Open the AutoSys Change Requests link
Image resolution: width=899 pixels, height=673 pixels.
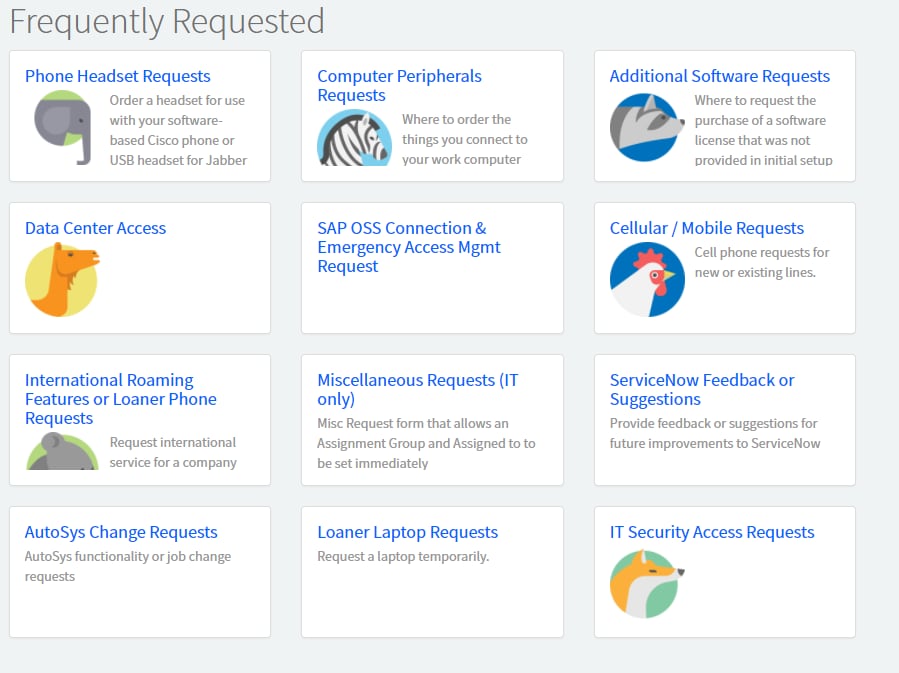coord(121,532)
